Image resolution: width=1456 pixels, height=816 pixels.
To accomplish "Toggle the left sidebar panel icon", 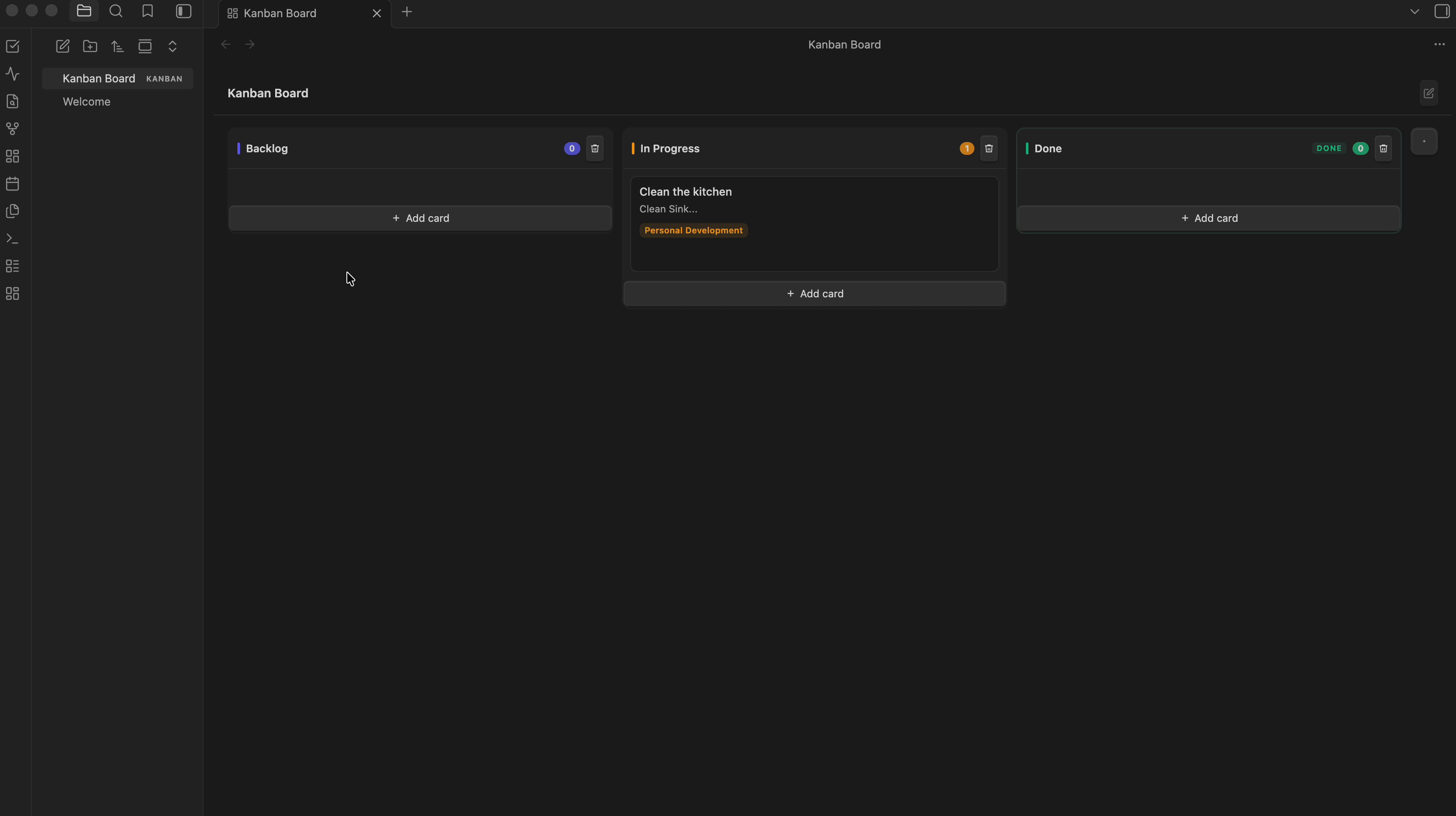I will [184, 11].
